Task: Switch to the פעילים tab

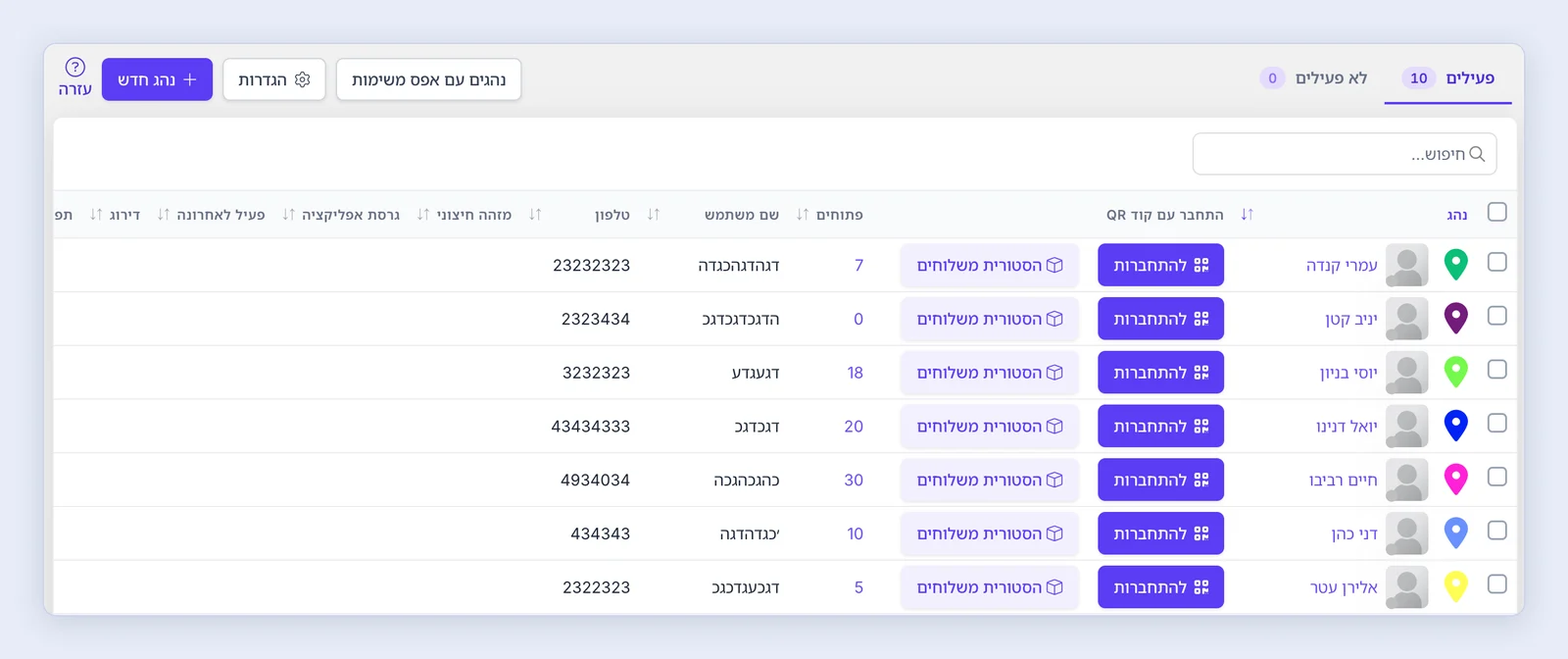Action: click(1448, 78)
